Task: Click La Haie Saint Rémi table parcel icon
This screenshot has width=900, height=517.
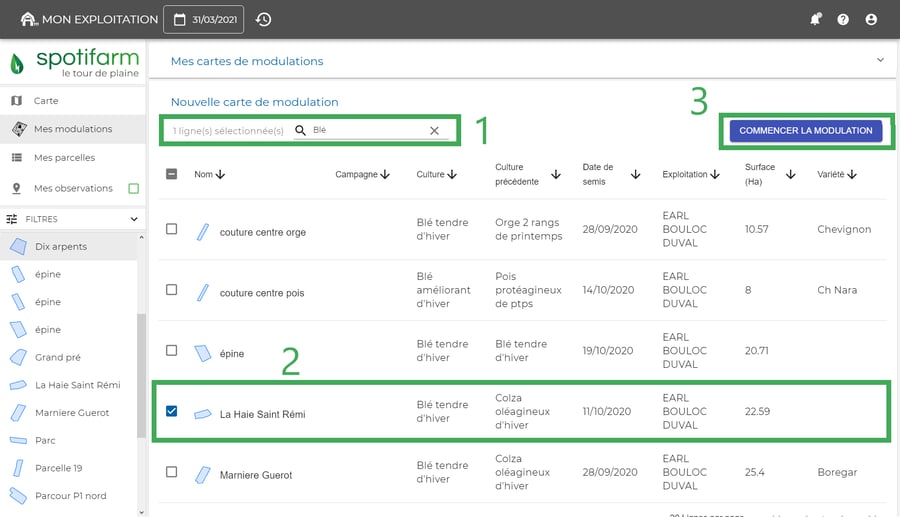Action: [203, 414]
